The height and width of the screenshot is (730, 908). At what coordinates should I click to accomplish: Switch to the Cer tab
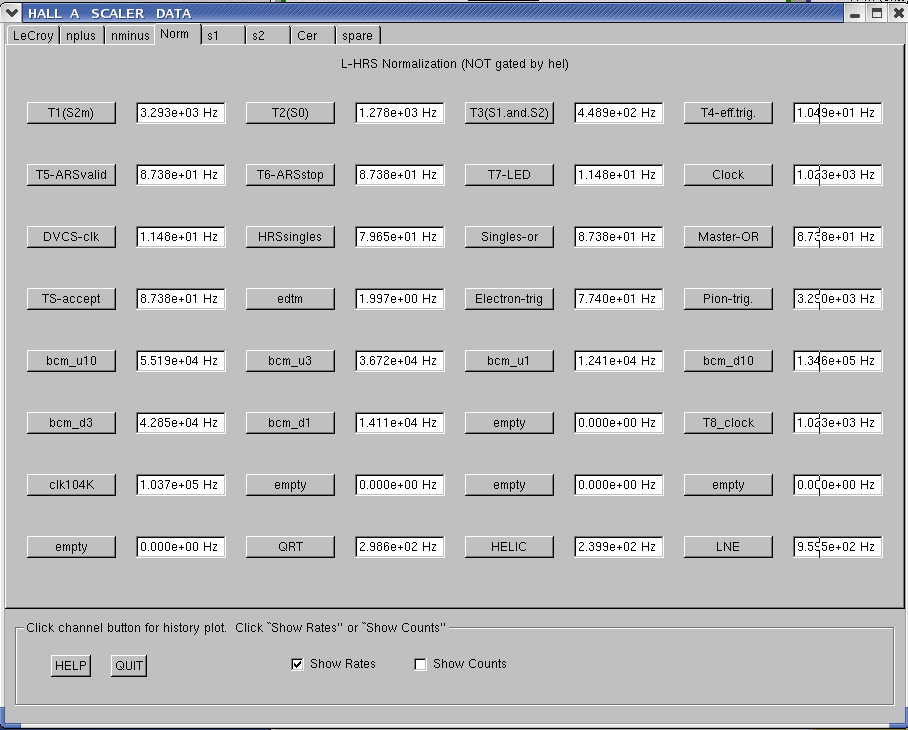coord(313,35)
